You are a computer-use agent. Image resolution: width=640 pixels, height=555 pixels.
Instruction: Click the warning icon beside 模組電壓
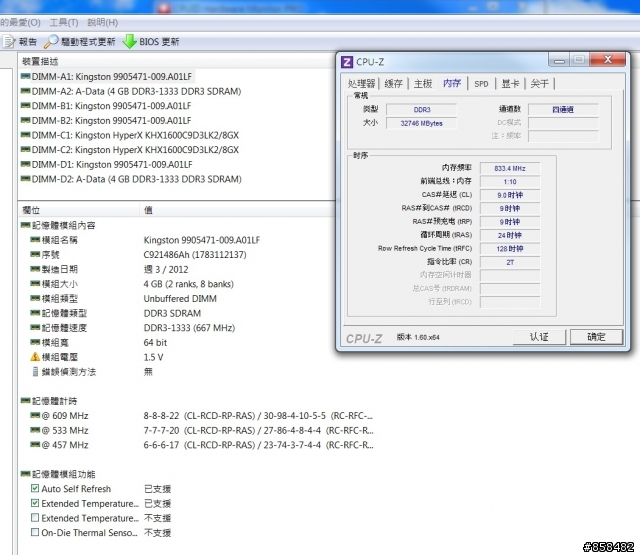pyautogui.click(x=35, y=357)
